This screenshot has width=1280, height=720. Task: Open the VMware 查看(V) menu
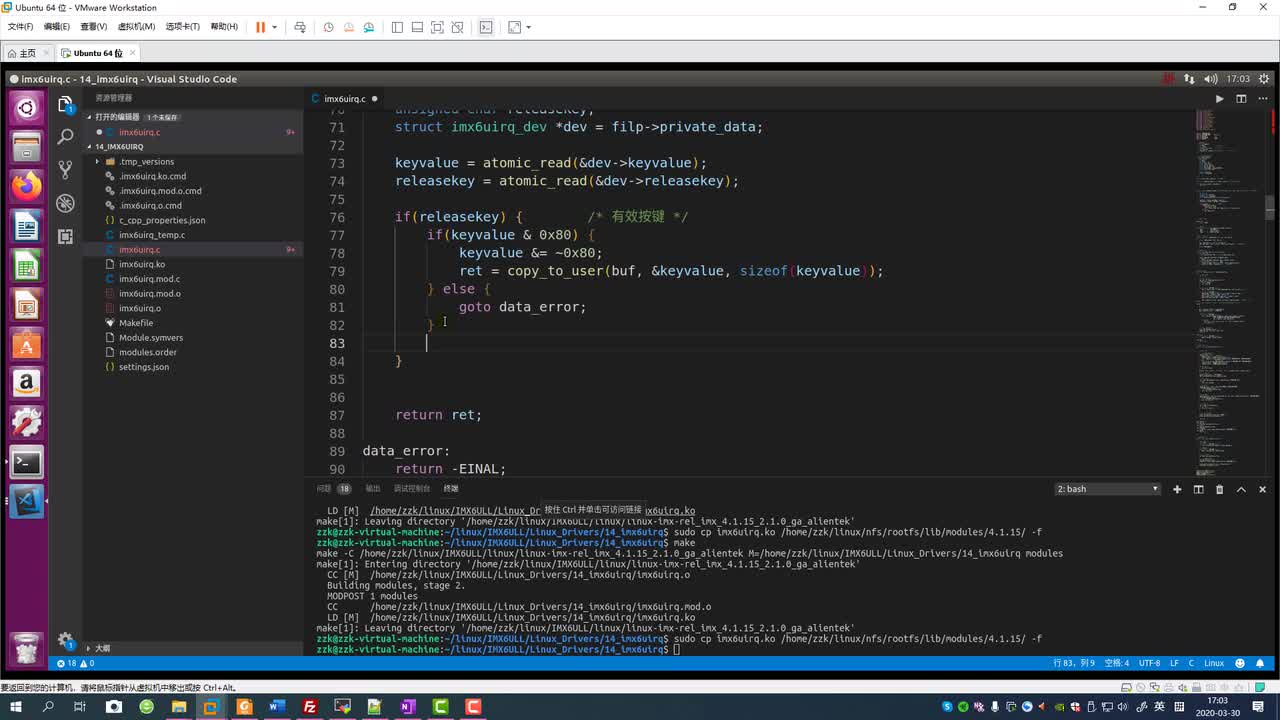click(94, 27)
